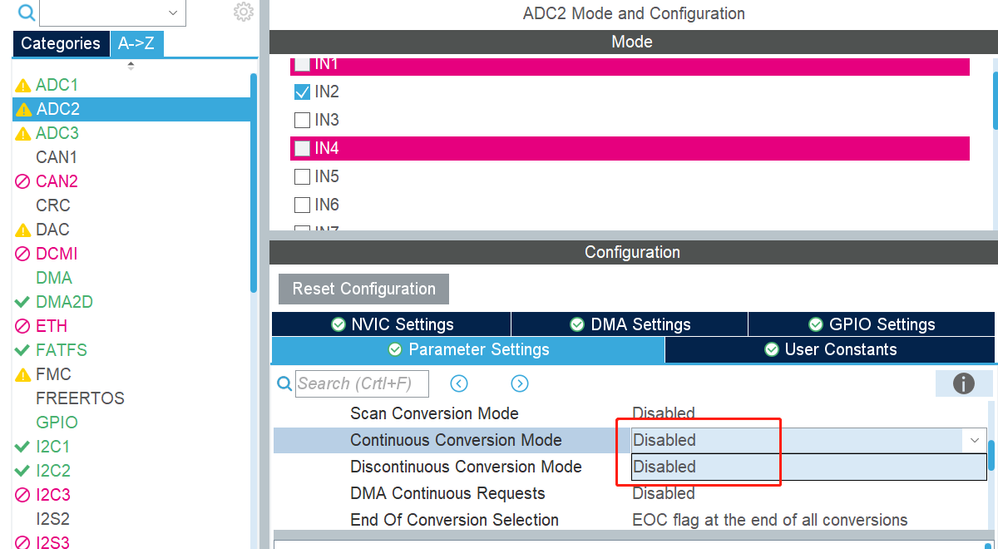Click the DAC warning icon
The height and width of the screenshot is (549, 998).
point(23,230)
